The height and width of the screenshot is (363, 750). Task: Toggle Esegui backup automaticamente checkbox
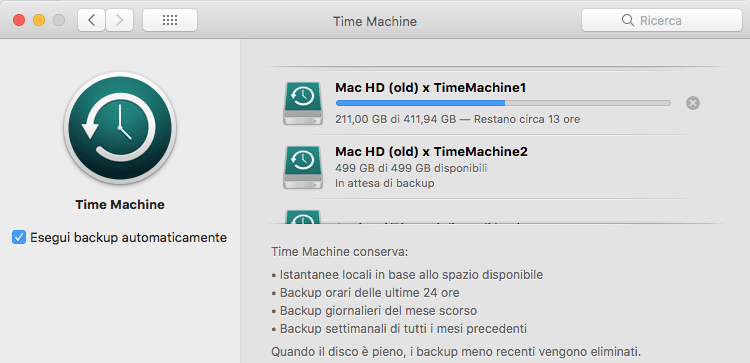pos(19,237)
